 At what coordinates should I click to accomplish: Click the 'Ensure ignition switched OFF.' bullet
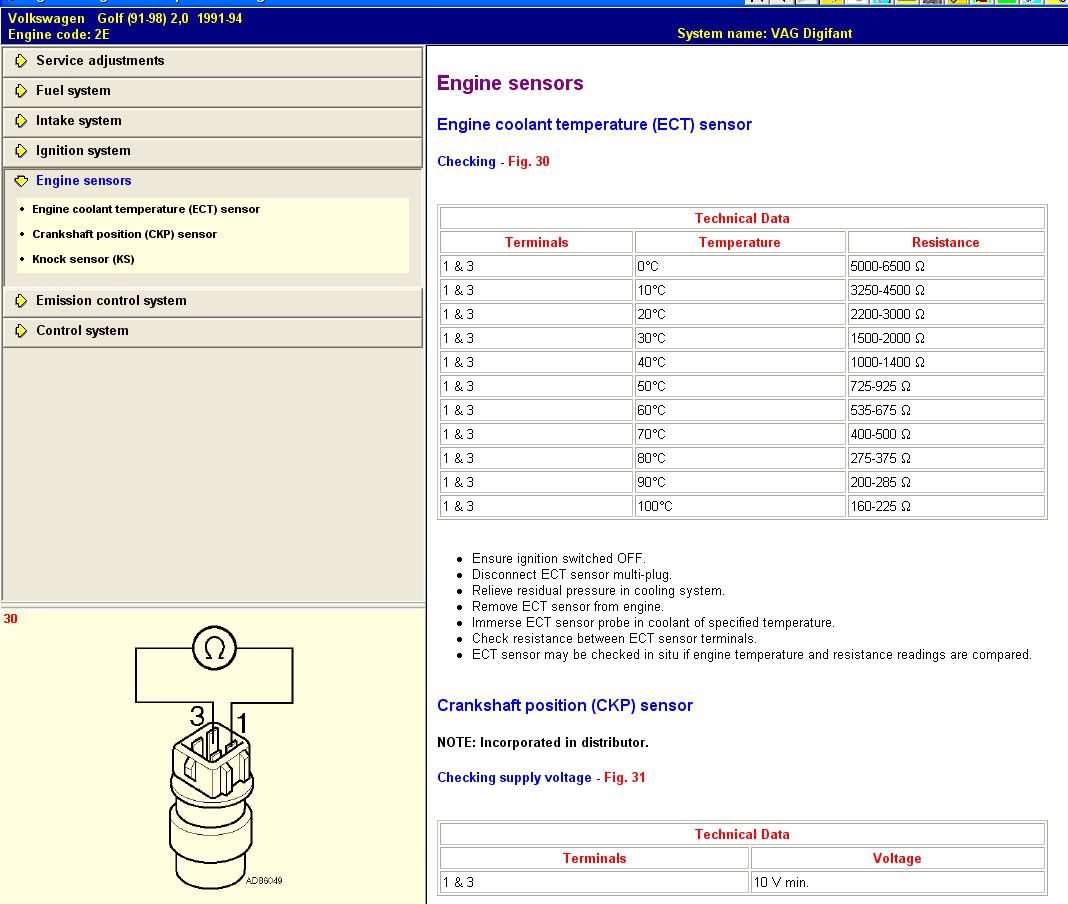[559, 559]
